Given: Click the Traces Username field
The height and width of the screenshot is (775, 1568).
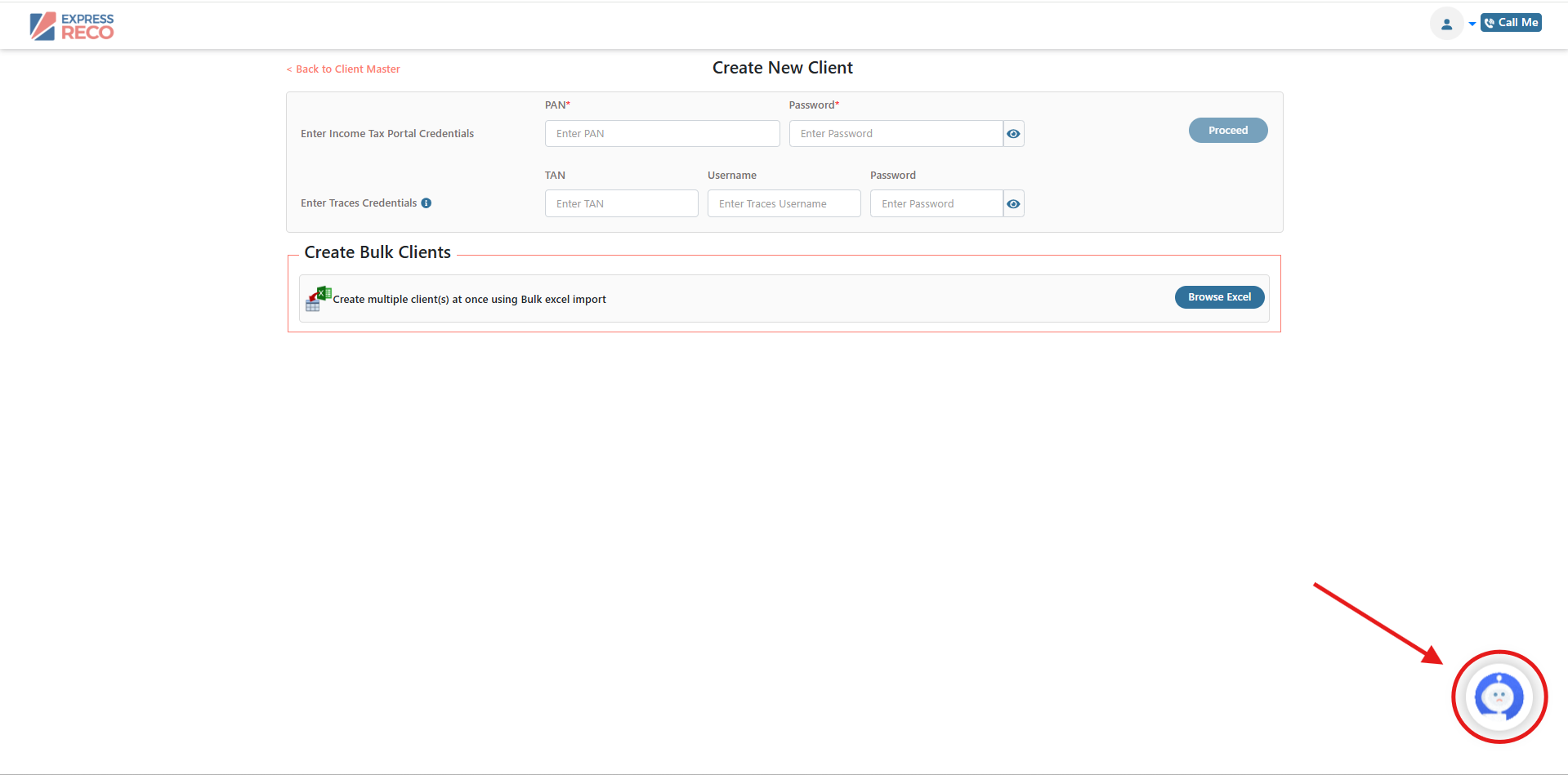Looking at the screenshot, I should pos(784,204).
